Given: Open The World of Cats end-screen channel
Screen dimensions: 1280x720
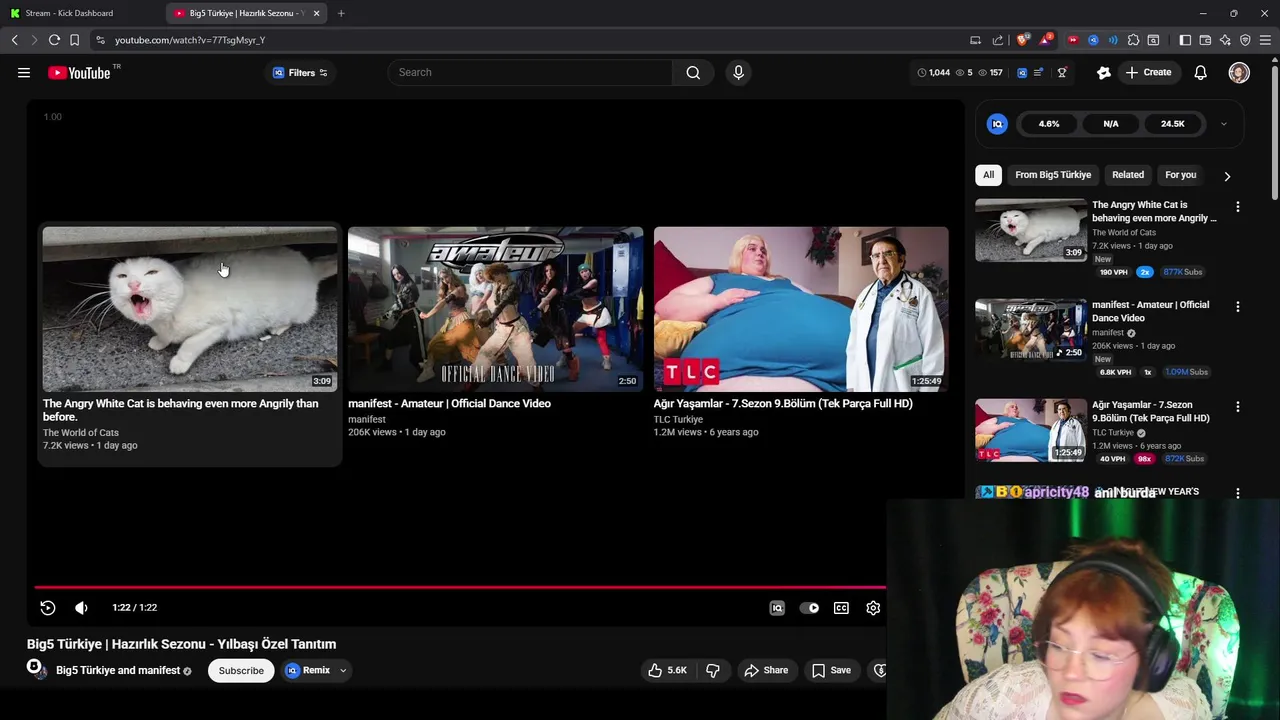Looking at the screenshot, I should [81, 433].
